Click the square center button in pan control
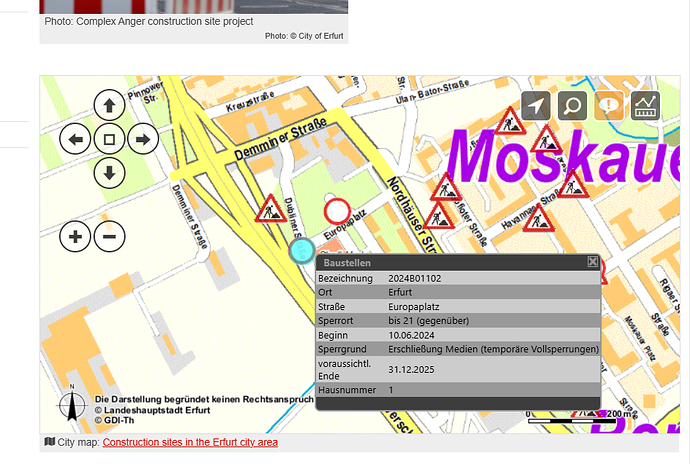Viewport: 690px width, 464px height. [x=109, y=139]
